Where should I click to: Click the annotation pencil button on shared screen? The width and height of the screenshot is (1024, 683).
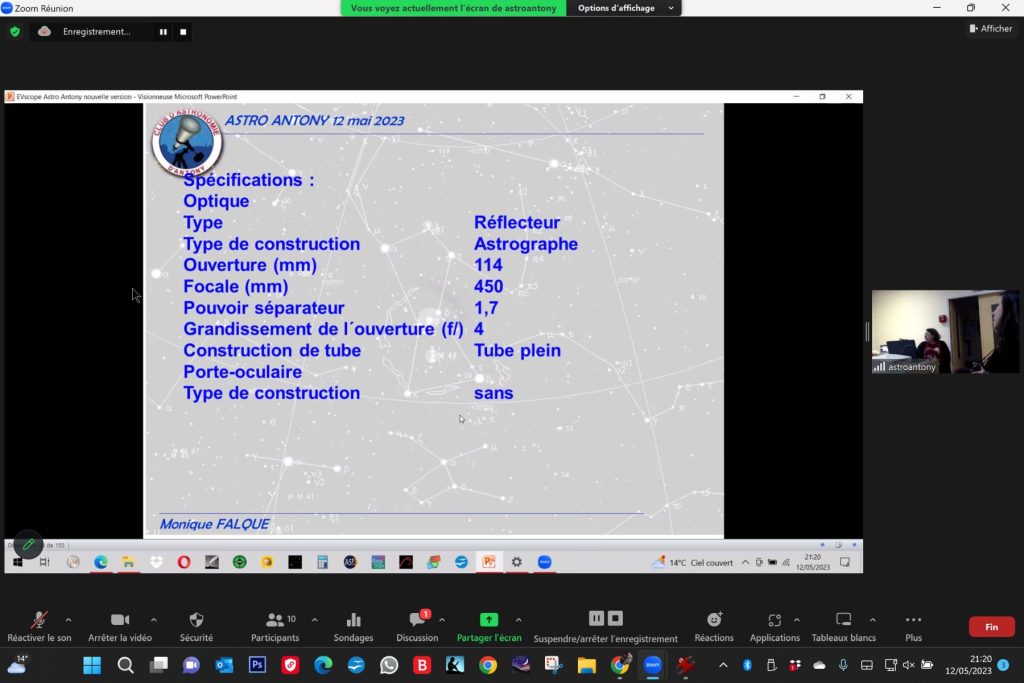click(28, 544)
